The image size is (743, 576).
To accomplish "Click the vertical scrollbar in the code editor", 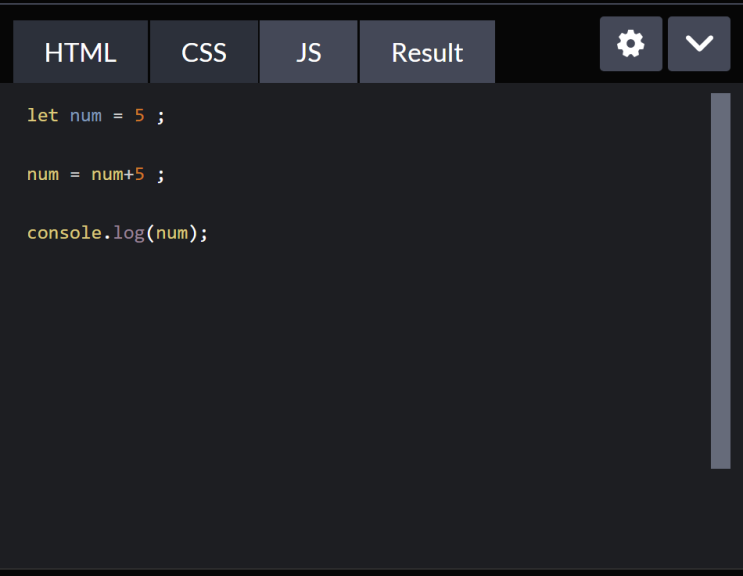I will (720, 281).
